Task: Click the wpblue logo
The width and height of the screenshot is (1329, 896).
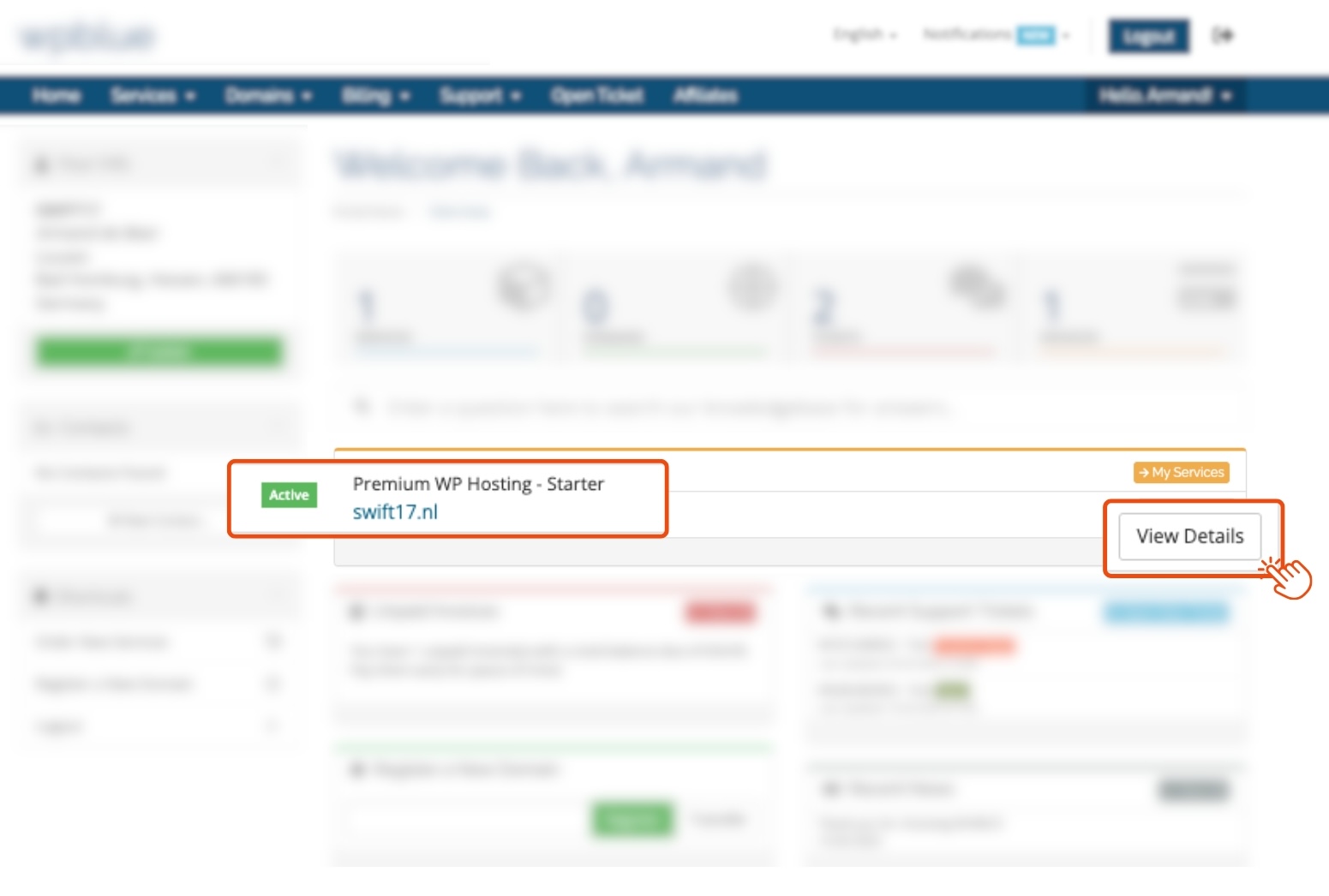Action: [87, 36]
